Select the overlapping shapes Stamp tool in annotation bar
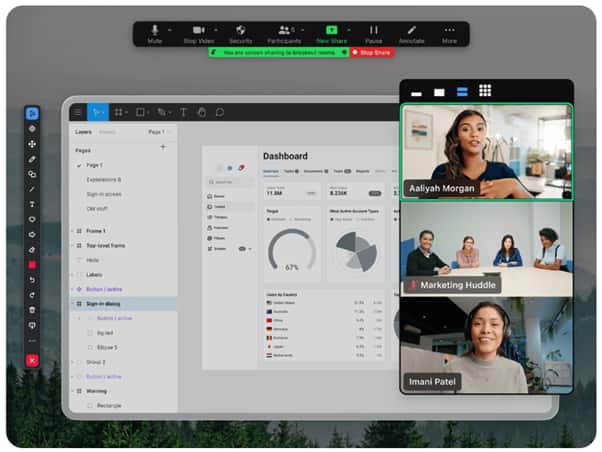Image resolution: width=602 pixels, height=452 pixels. click(x=32, y=174)
